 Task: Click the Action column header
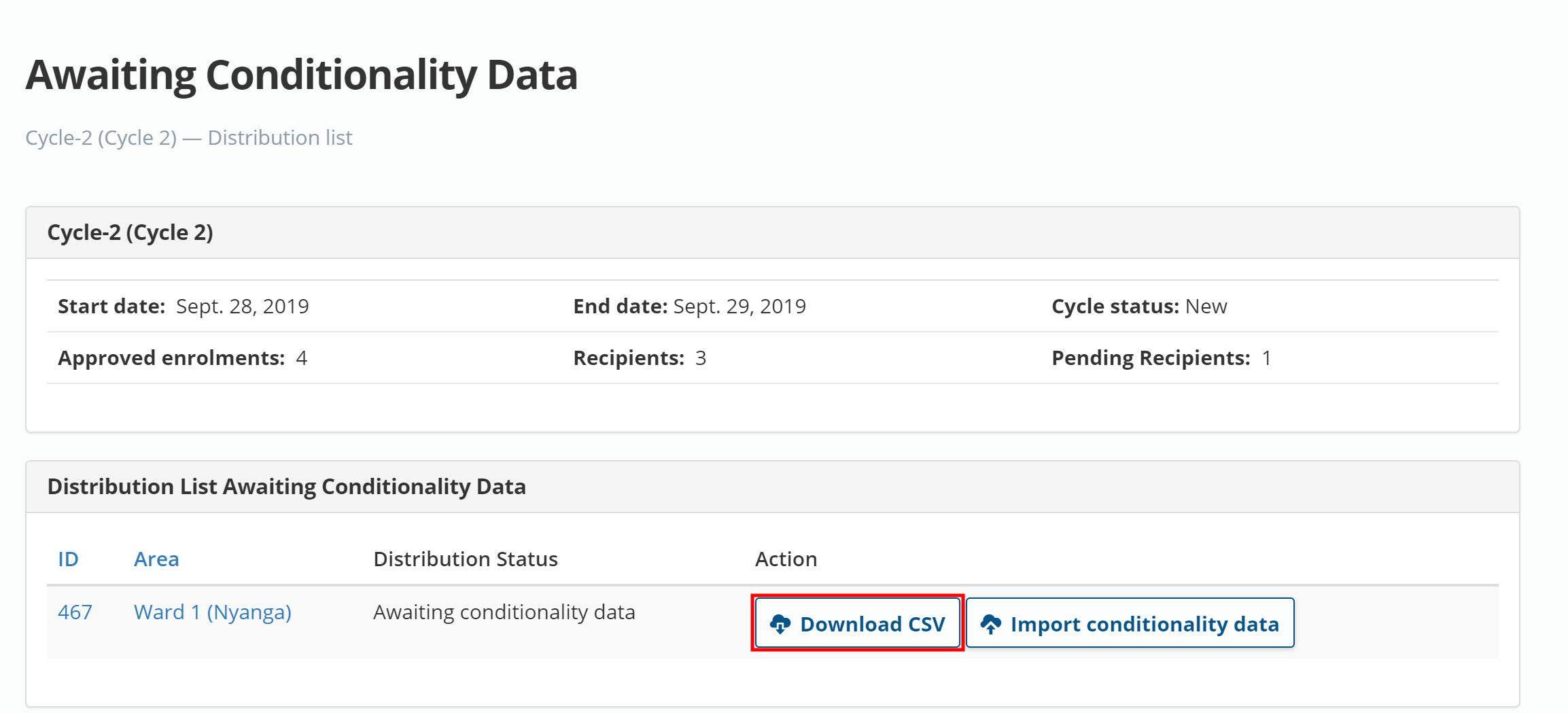pyautogui.click(x=786, y=559)
